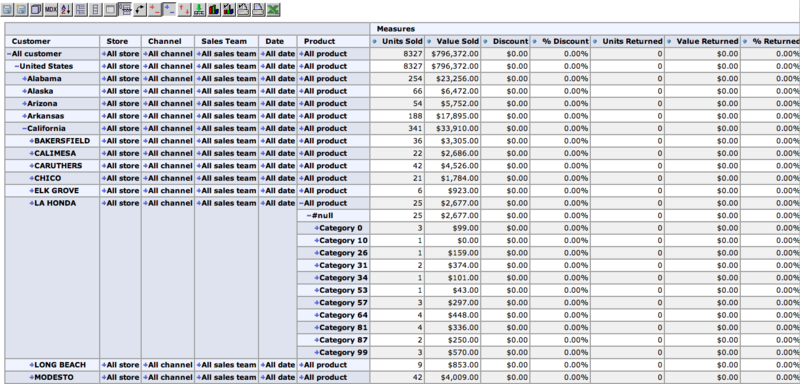The image size is (800, 384).
Task: Click the Save As toolbar icon
Action: (x=22, y=9)
